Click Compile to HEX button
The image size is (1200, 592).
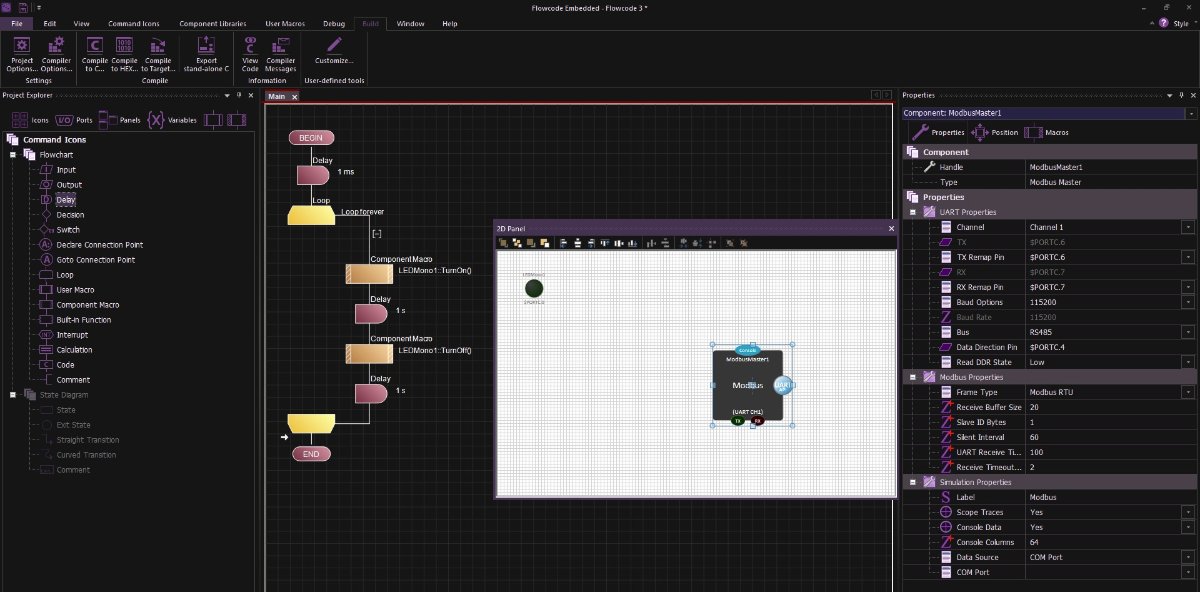click(125, 54)
